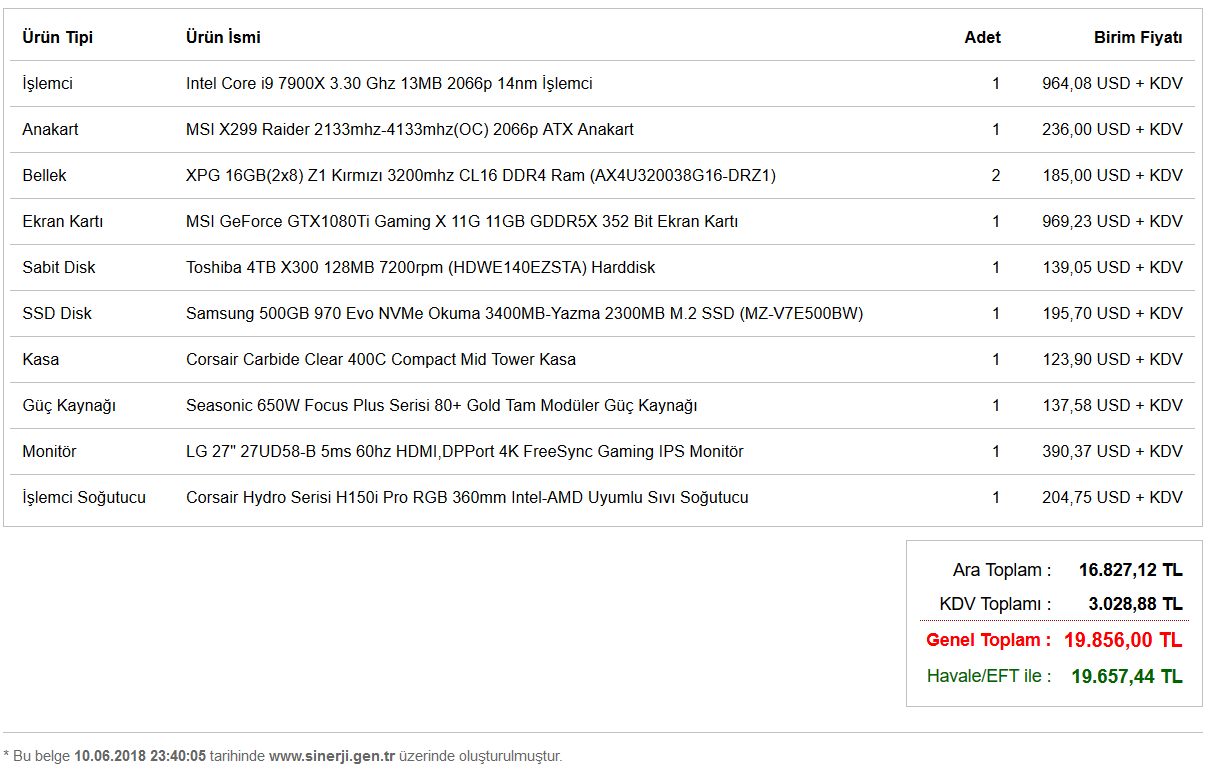Screen dimensions: 1208x767
Task: Click the 969,23 USD + KDV price
Action: pos(1112,221)
